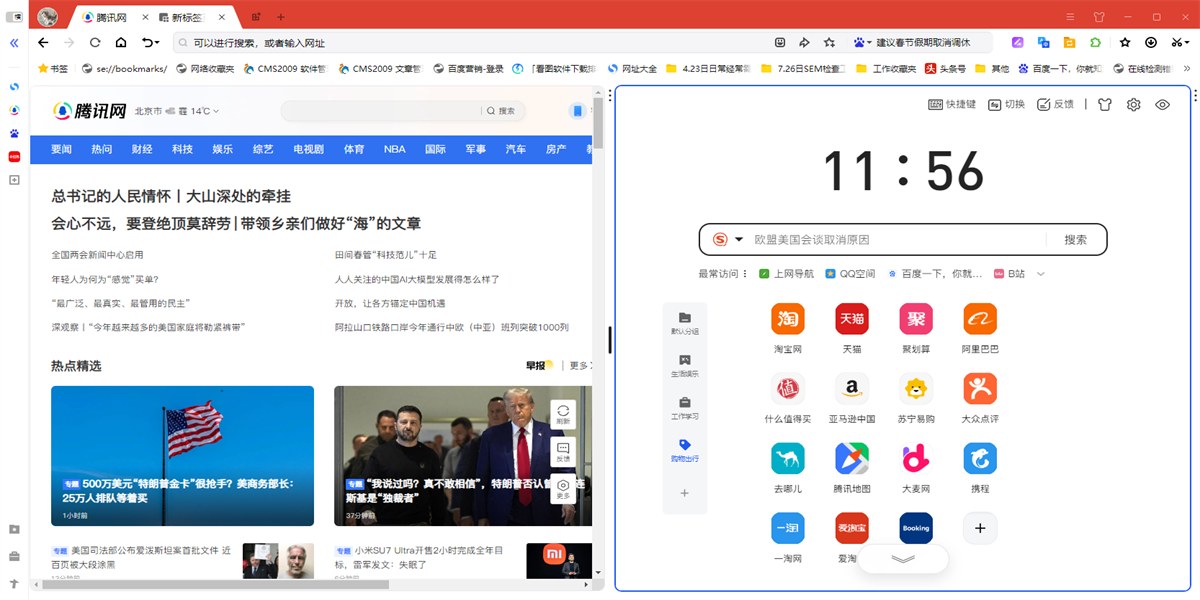The width and height of the screenshot is (1200, 600).
Task: Expand more shortcuts with the down chevron
Action: coord(902,558)
